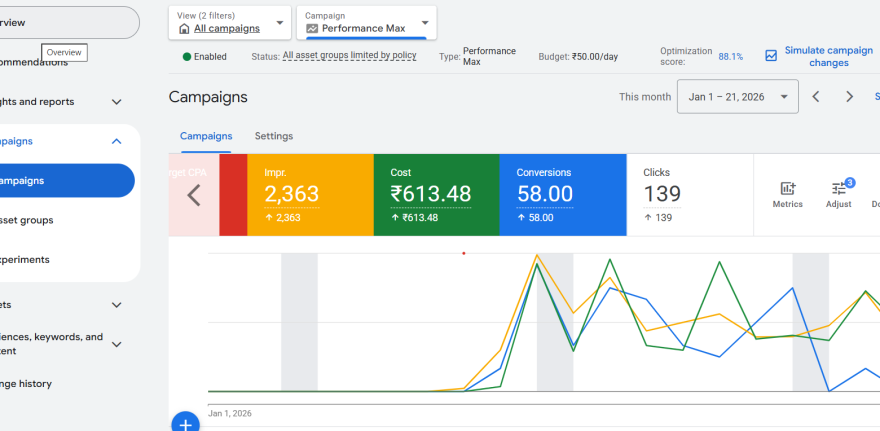Expand the Insights and reports section

click(116, 102)
